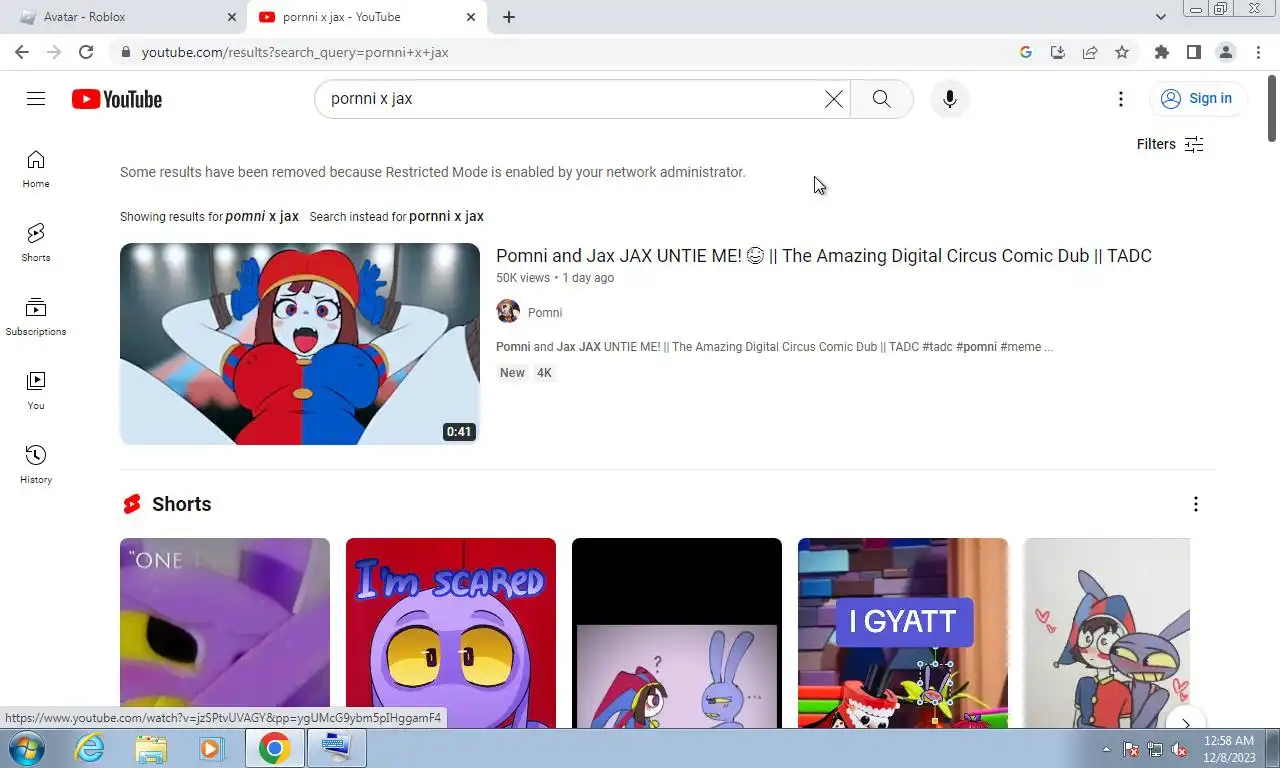Click the Chrome taskbar icon

tap(274, 748)
